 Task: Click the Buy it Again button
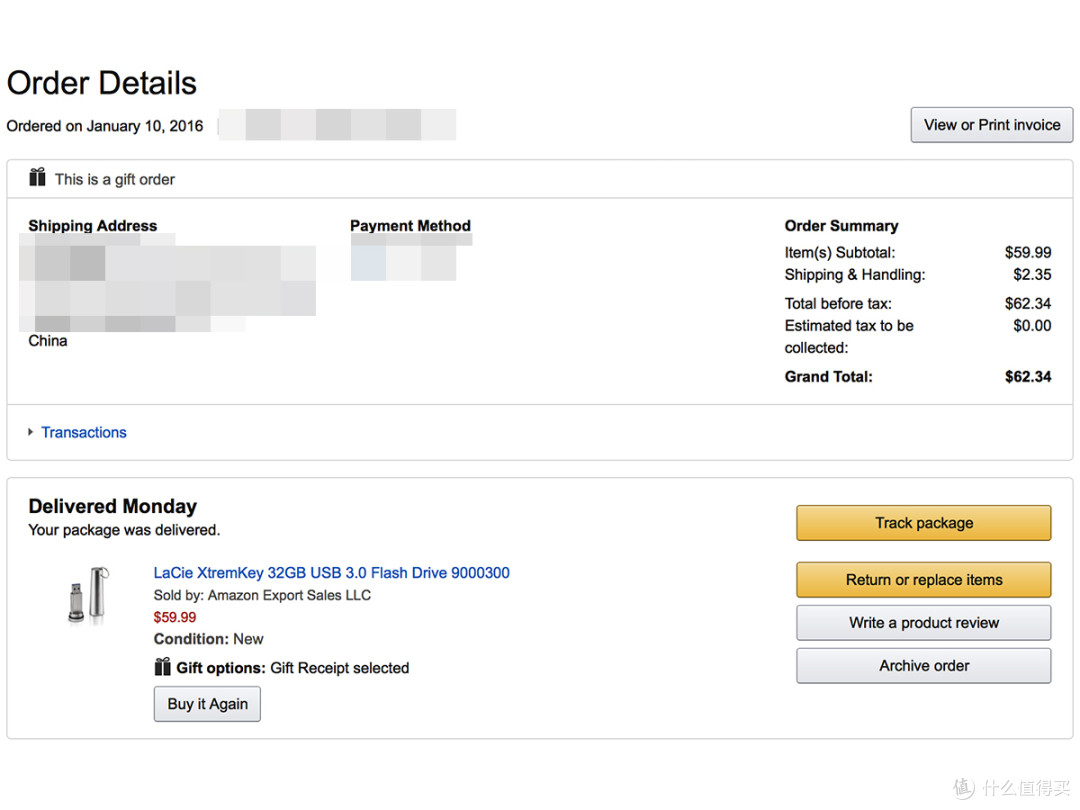pos(207,704)
